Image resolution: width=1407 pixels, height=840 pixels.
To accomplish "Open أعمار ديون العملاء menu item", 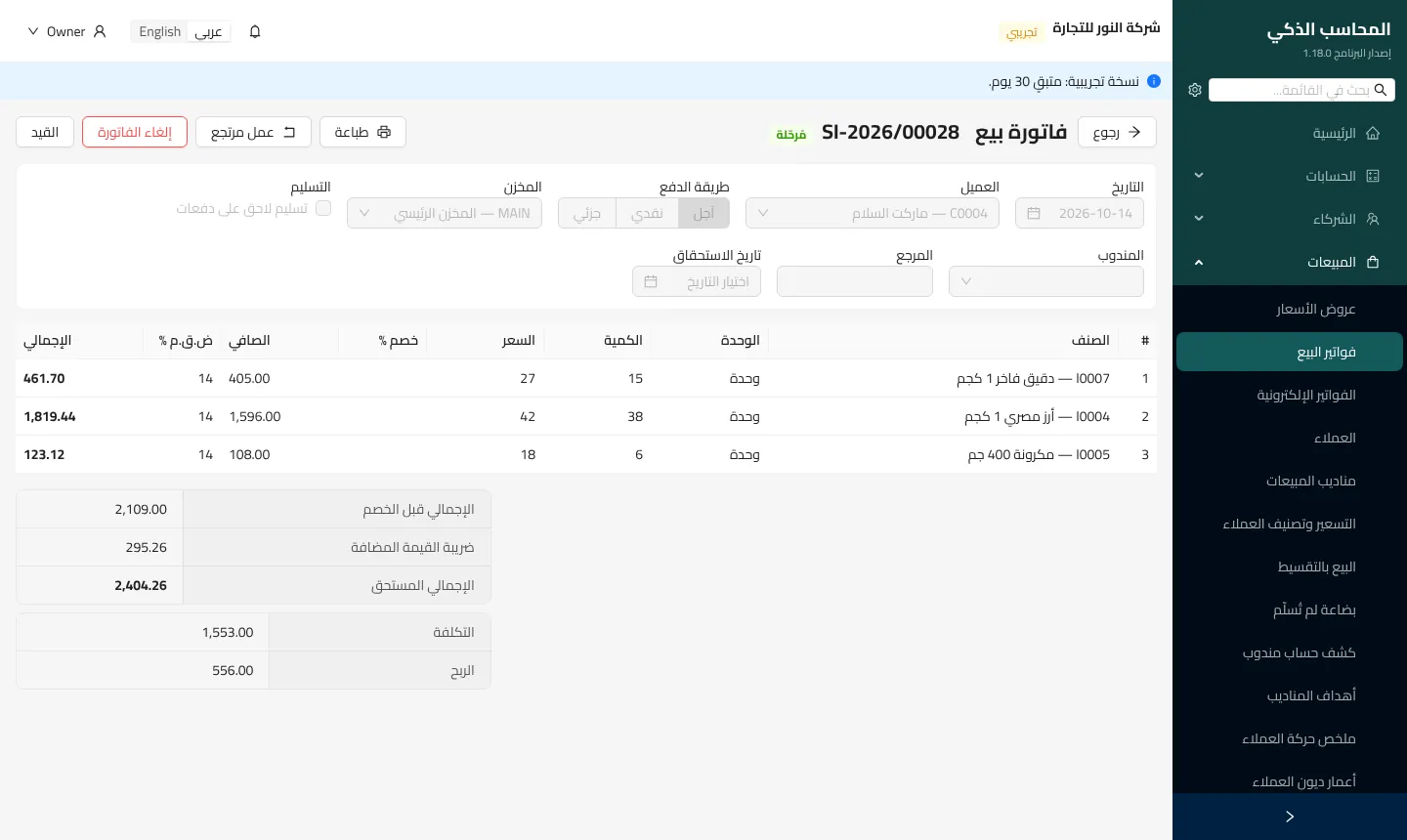I will [1290, 781].
